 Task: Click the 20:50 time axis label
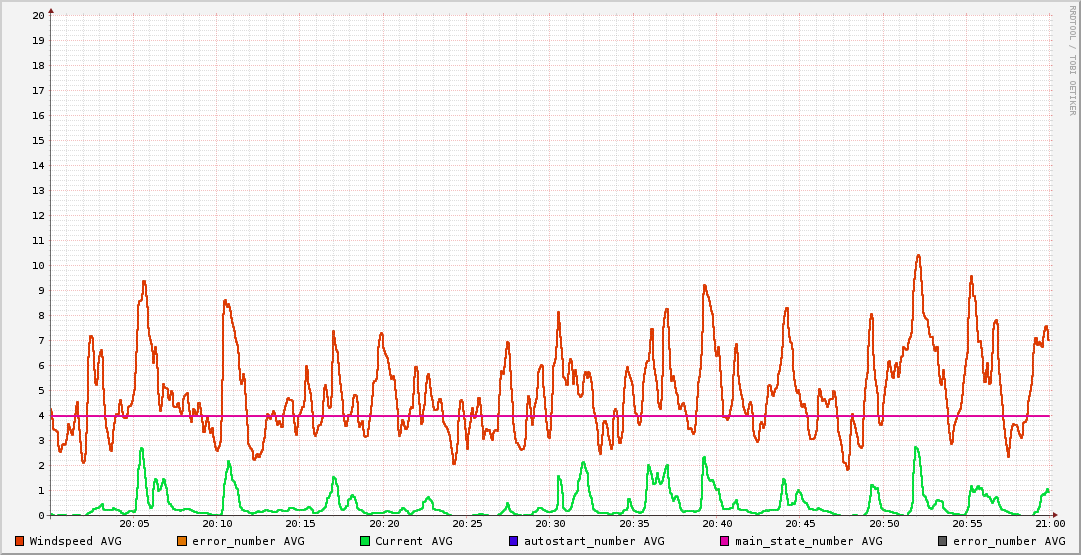click(884, 525)
